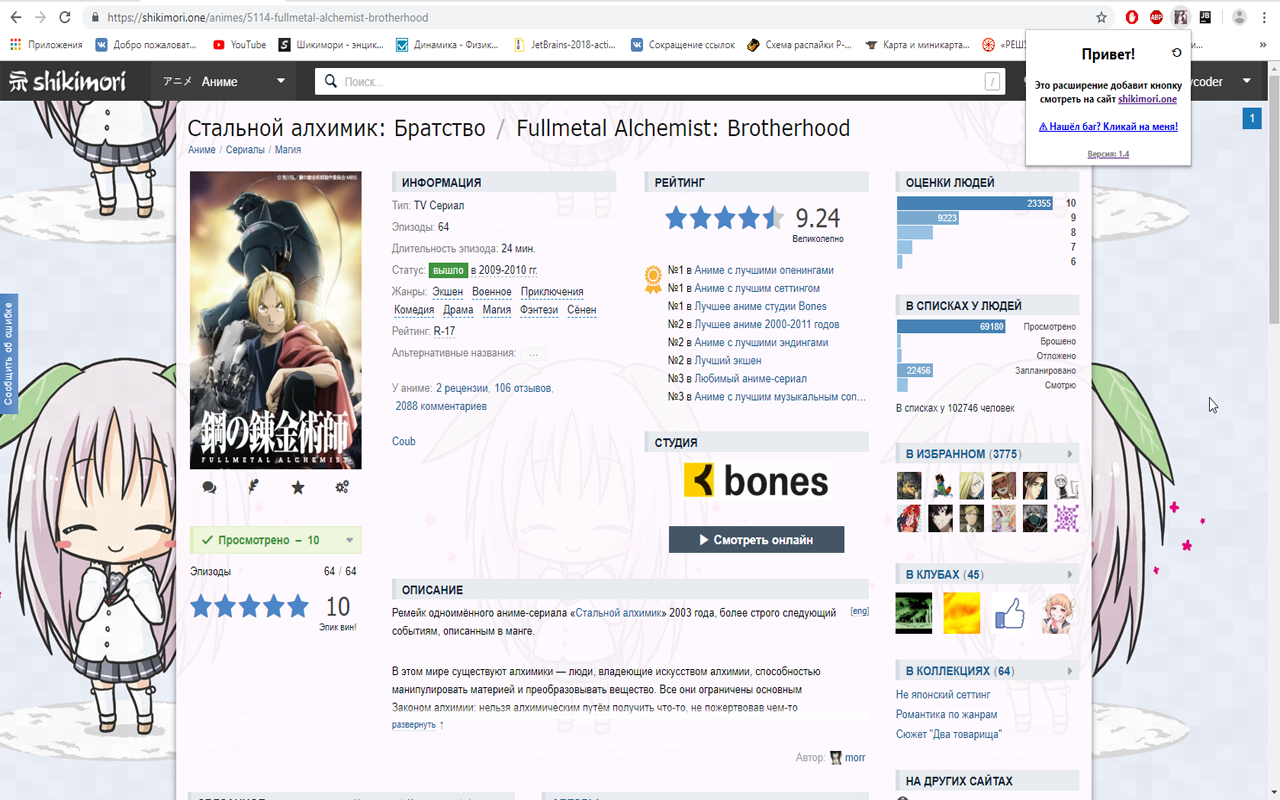Click the magnifier icon in the search bar
The height and width of the screenshot is (800, 1280).
point(330,82)
